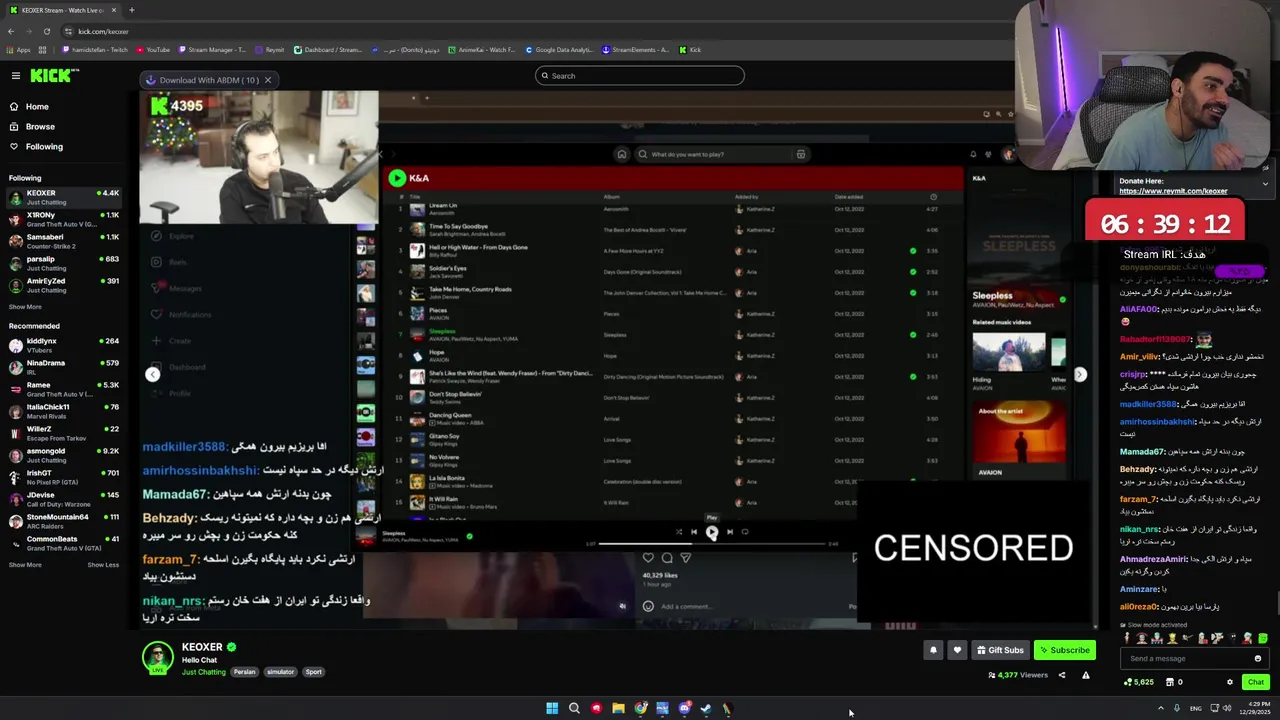Open the chat shop icon
Viewport: 1280px width, 720px height.
(1170, 682)
